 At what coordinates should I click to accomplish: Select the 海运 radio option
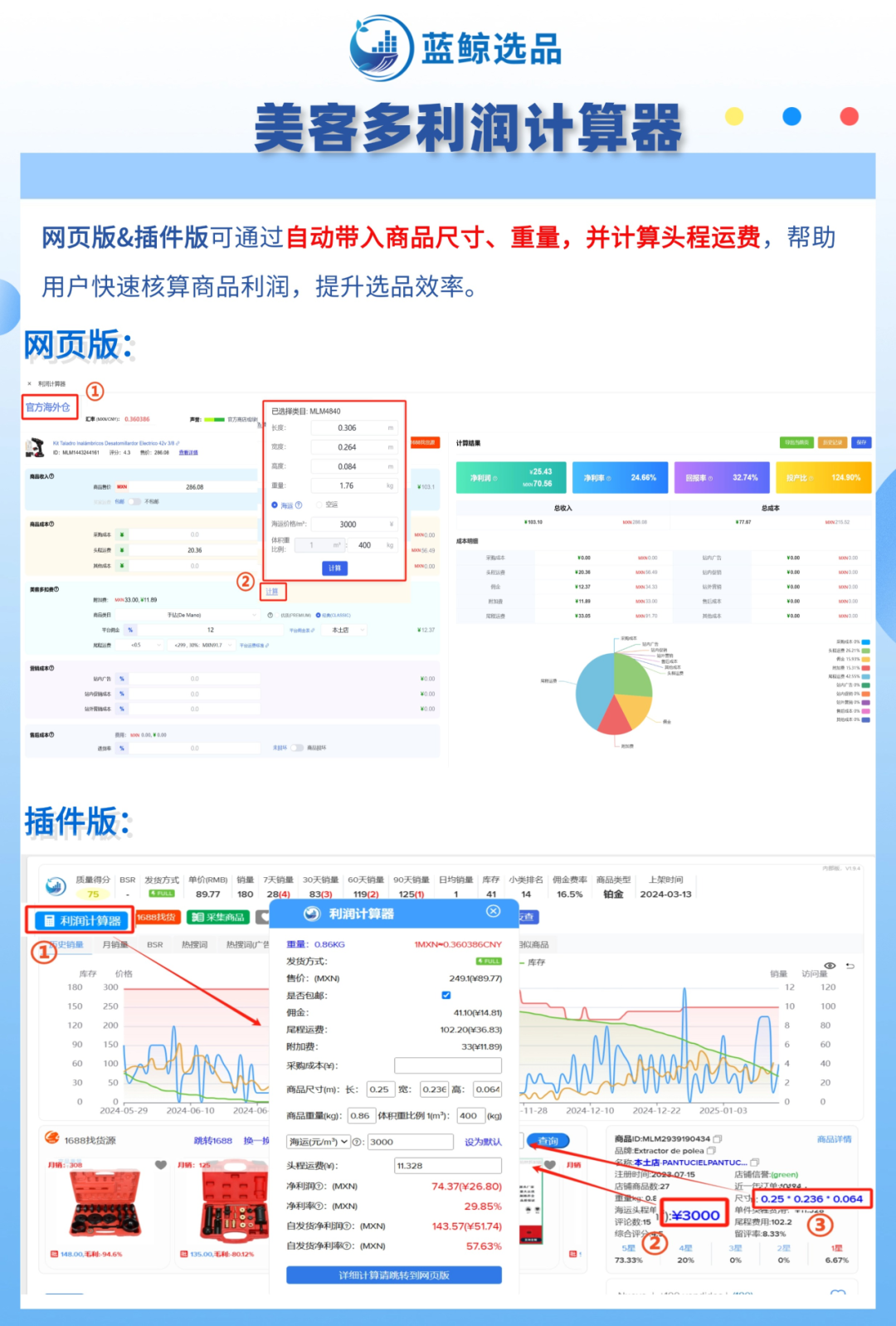[275, 505]
